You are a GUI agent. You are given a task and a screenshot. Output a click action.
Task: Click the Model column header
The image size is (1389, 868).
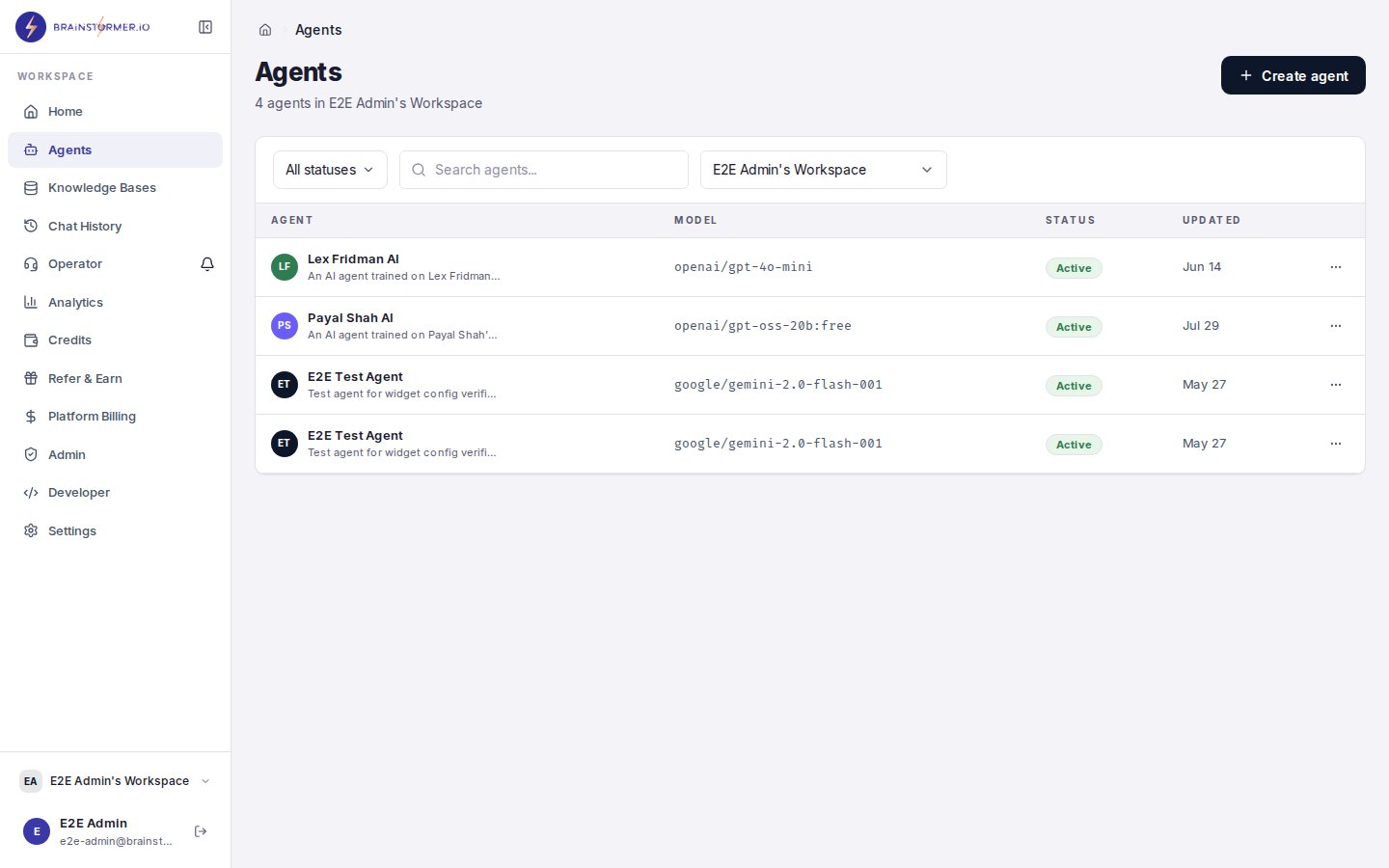pos(695,220)
